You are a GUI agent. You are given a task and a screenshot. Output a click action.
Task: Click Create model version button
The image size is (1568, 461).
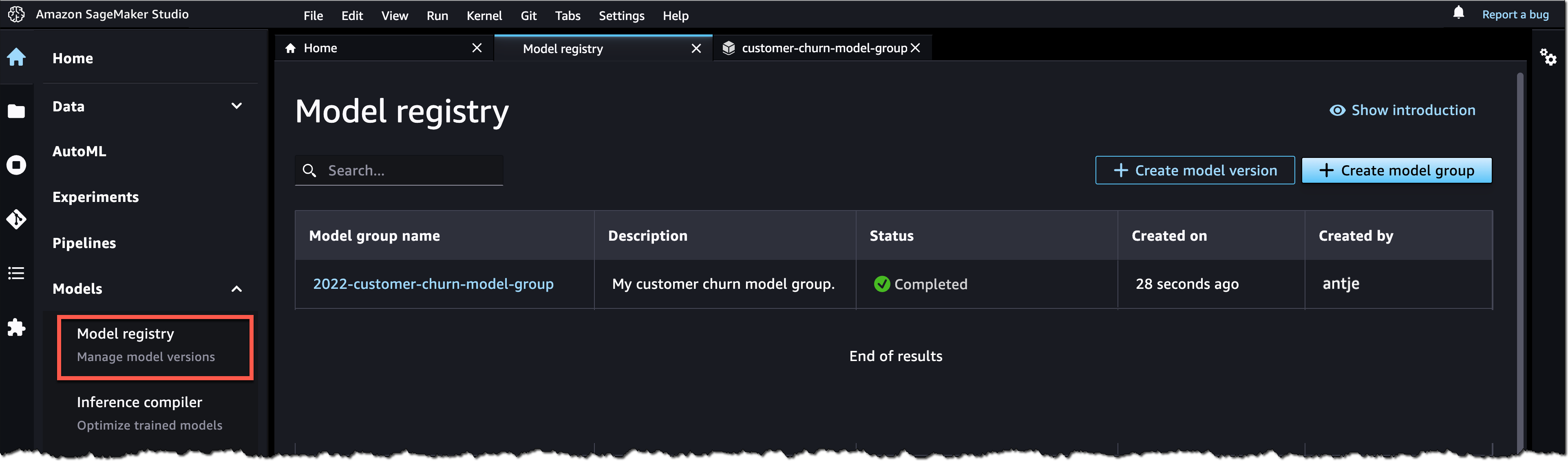coord(1194,171)
